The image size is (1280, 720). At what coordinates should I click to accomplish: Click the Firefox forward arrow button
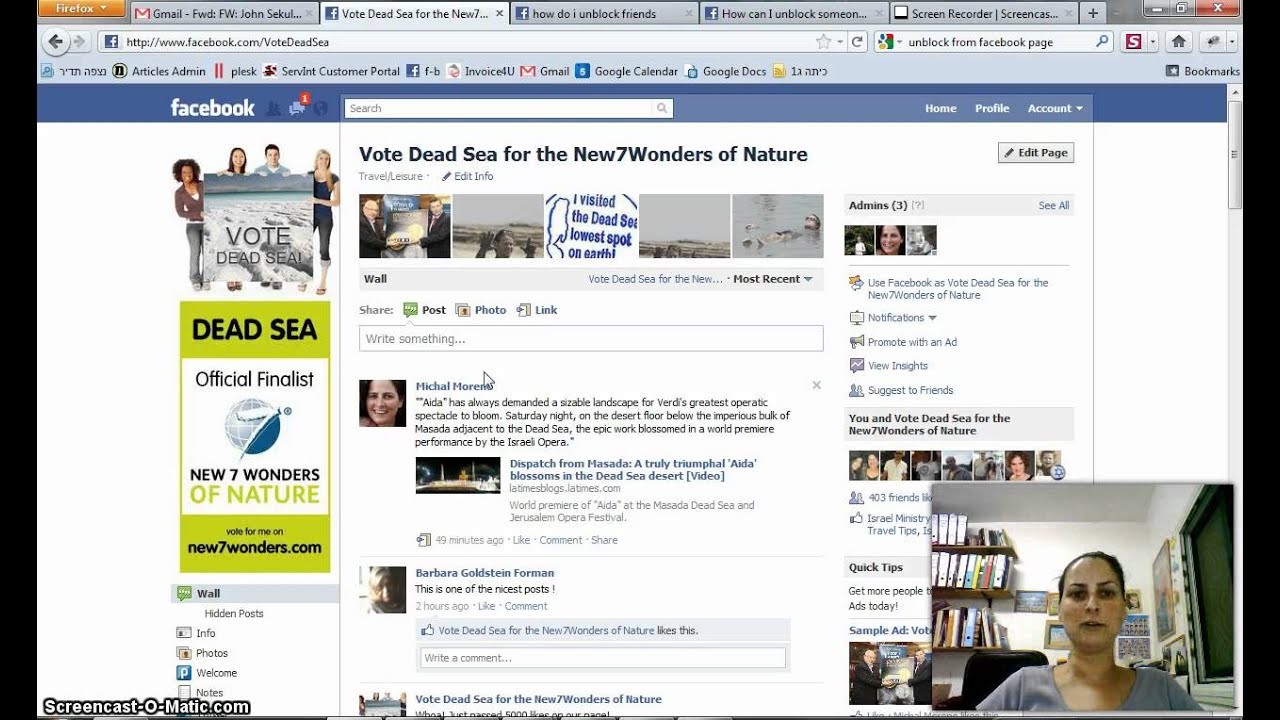[78, 42]
